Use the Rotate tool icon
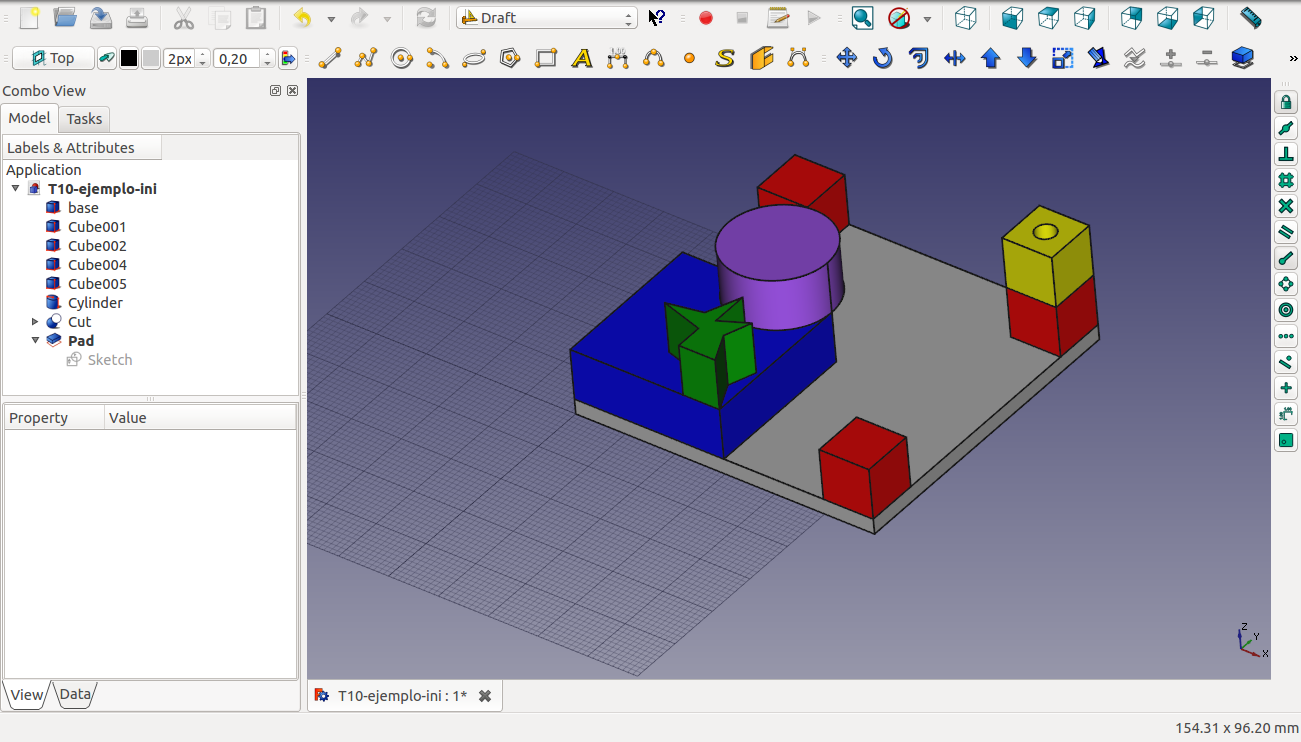 pyautogui.click(x=882, y=59)
